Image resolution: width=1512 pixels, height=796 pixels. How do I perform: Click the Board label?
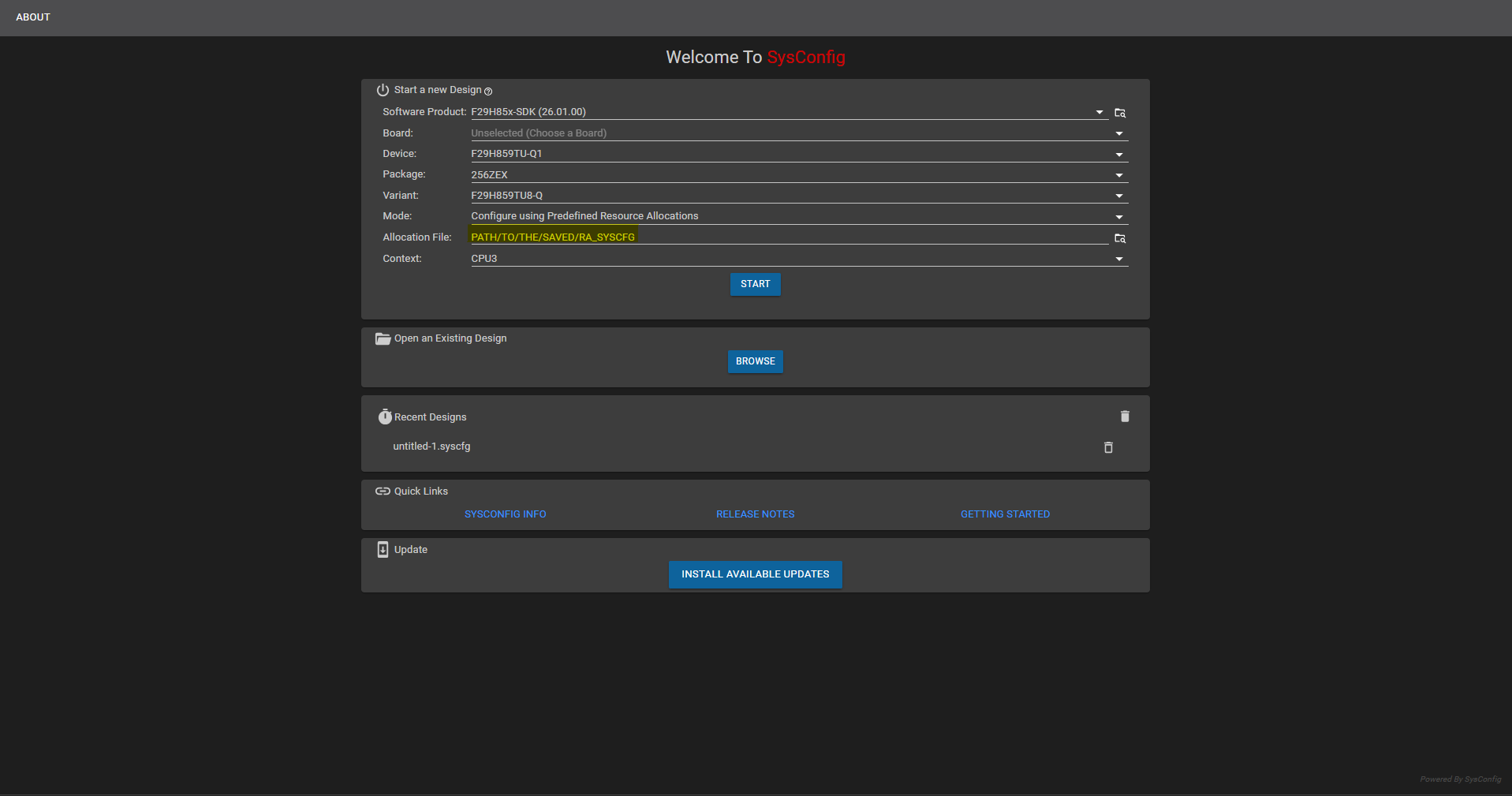[x=398, y=133]
